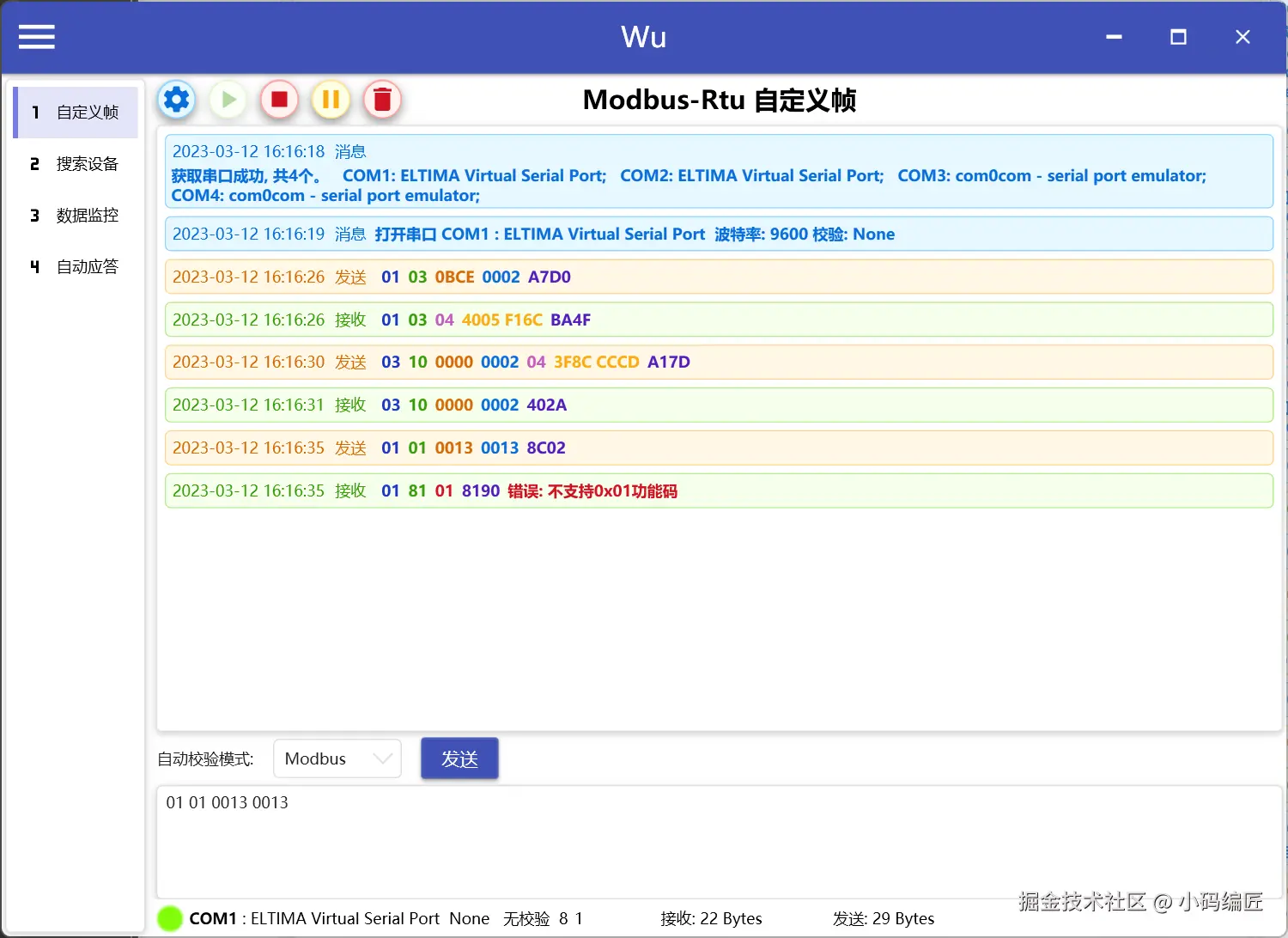Select the 16:16:18 serial port list message
Viewport: 1288px width, 938px height.
(x=718, y=172)
